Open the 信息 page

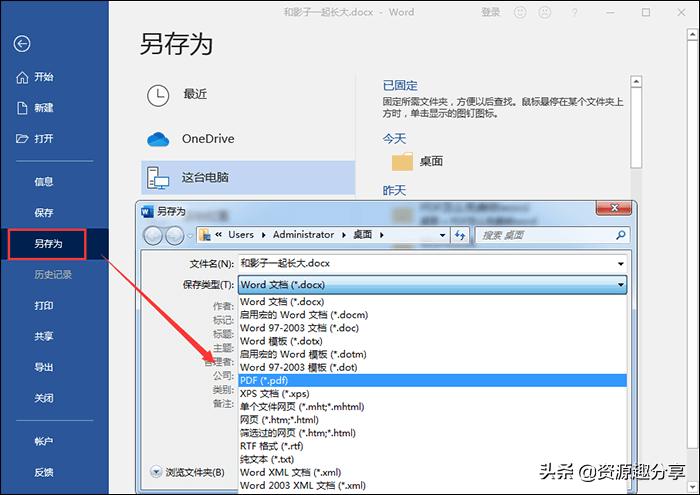[x=44, y=182]
